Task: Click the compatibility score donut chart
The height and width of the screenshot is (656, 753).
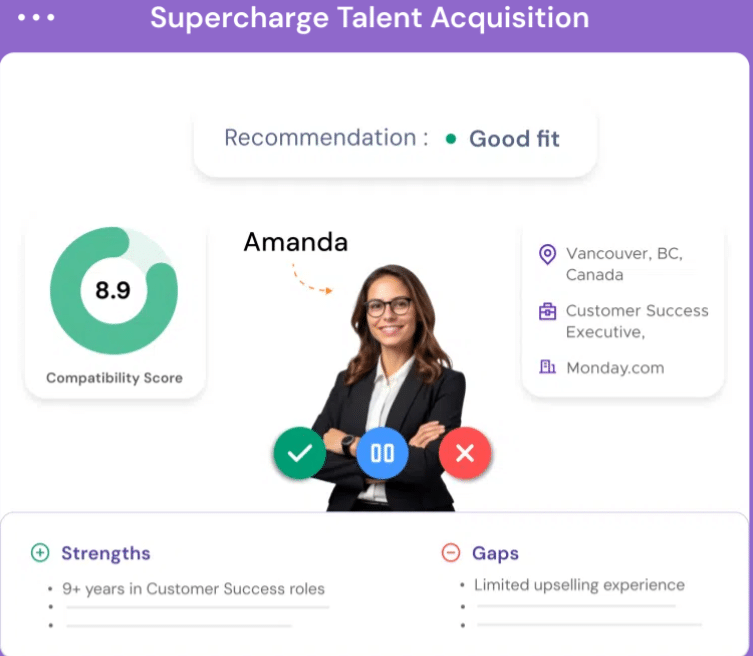Action: (x=114, y=291)
